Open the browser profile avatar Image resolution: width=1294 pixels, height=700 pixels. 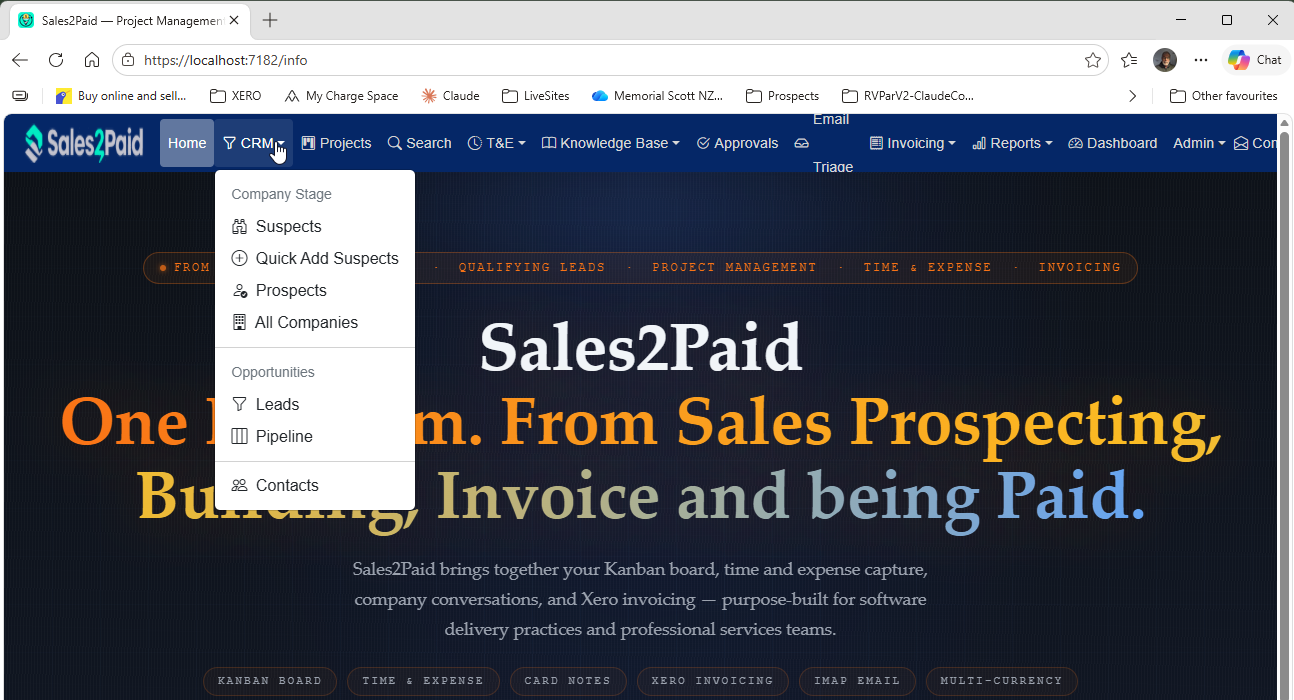(1165, 60)
